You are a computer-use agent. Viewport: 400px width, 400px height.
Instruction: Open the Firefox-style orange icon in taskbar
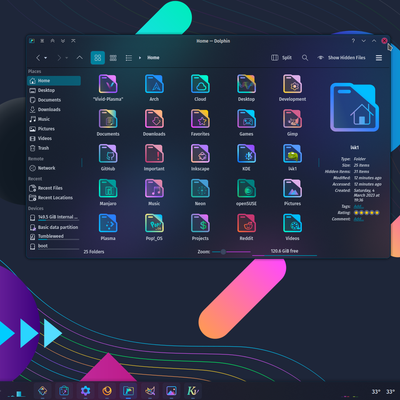pos(107,390)
